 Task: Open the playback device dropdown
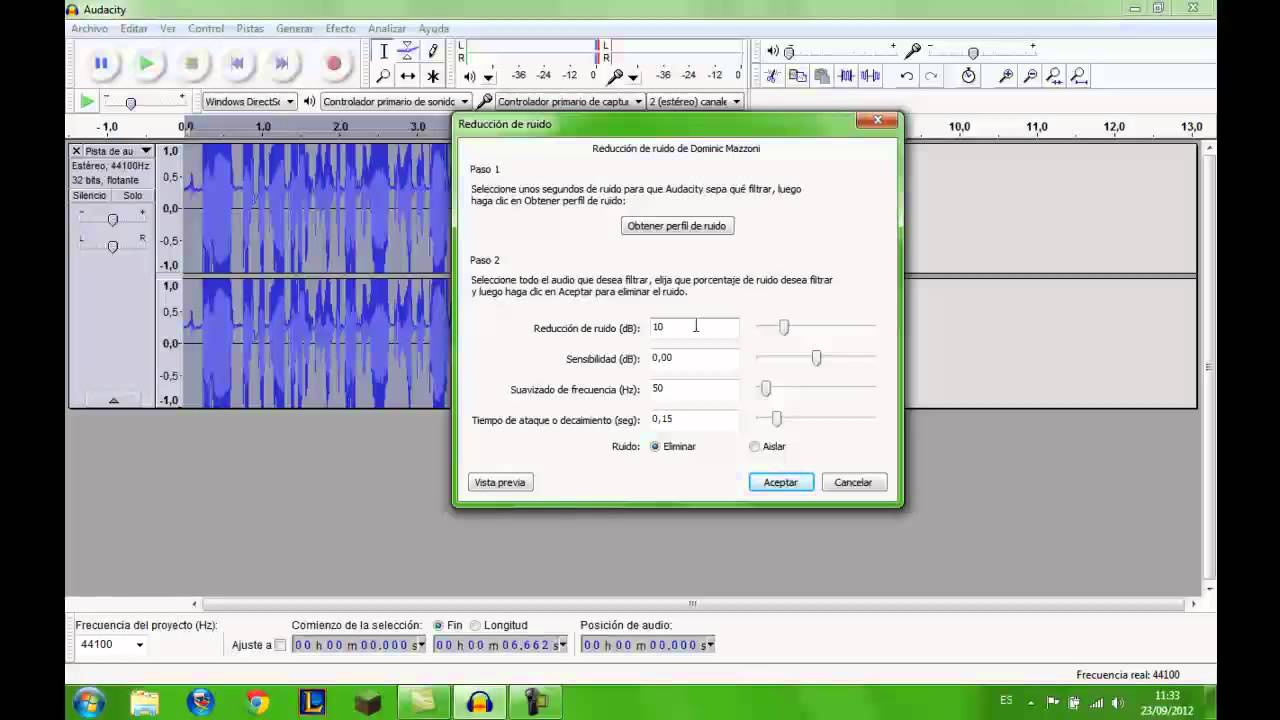pyautogui.click(x=396, y=101)
